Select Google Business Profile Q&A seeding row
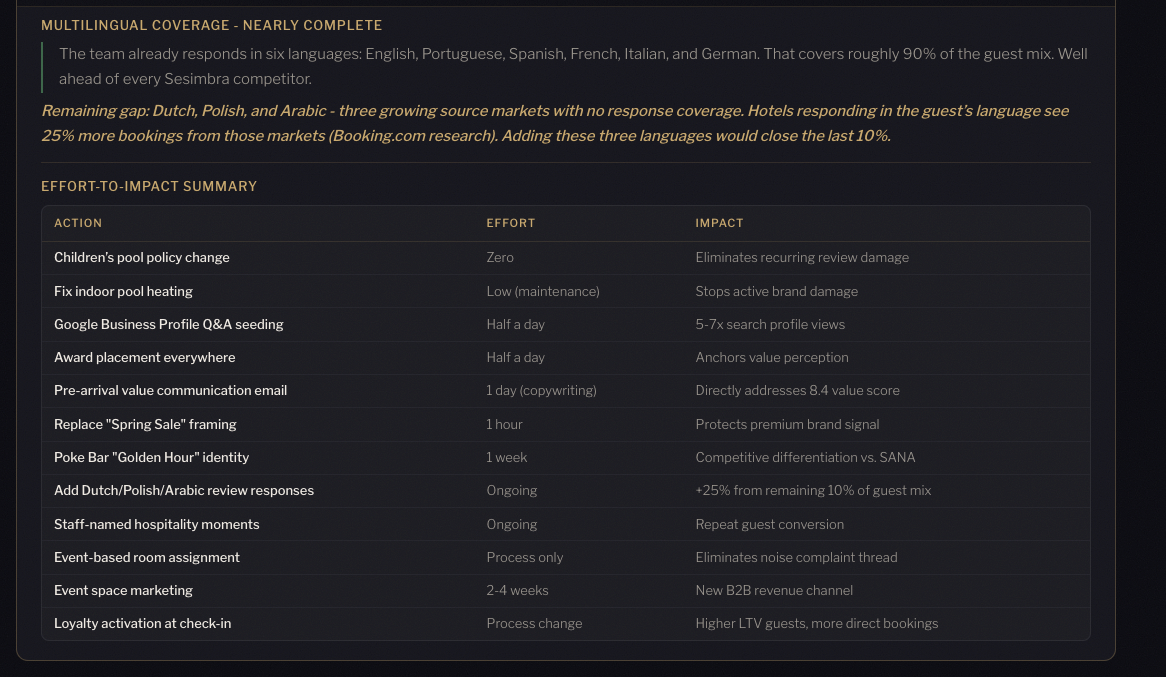Image resolution: width=1166 pixels, height=677 pixels. (x=169, y=324)
